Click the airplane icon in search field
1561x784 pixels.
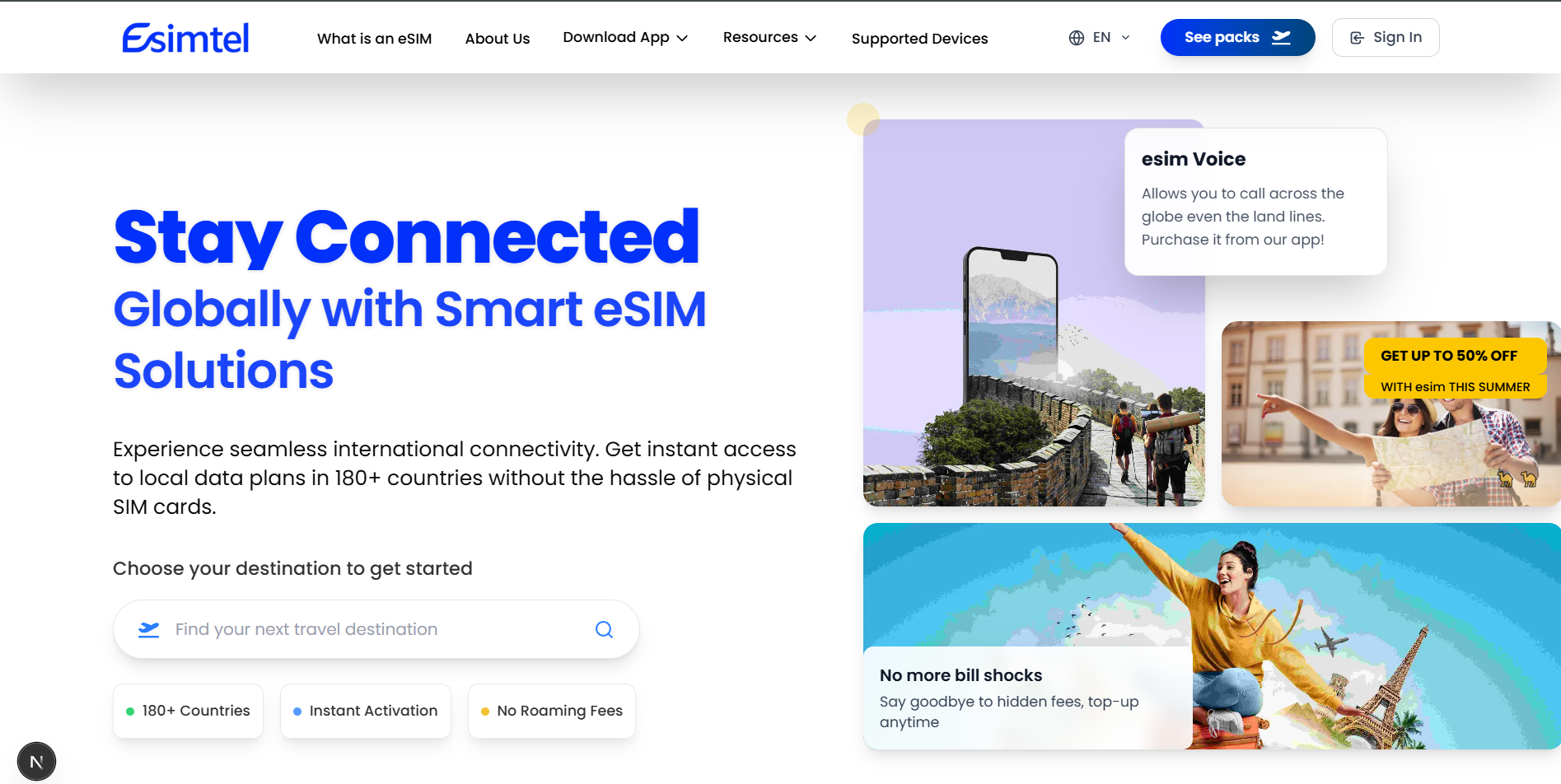[148, 629]
